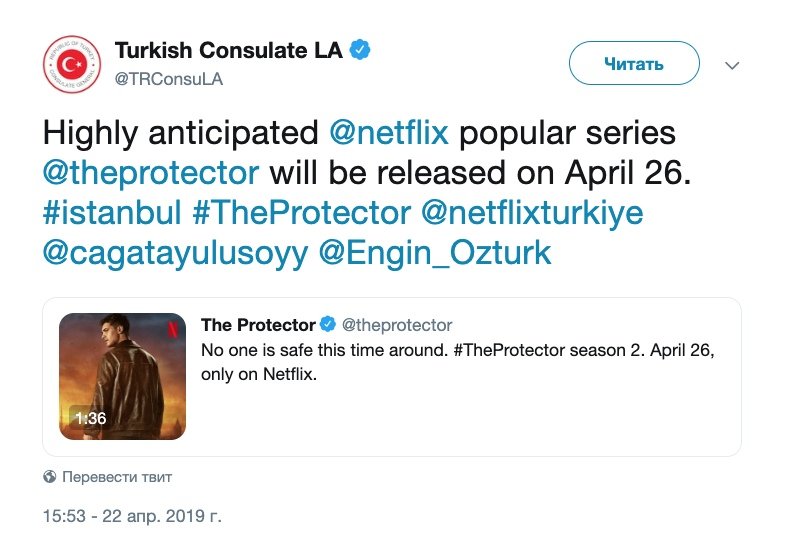Click The Protector name in the quoted tweet
The height and width of the screenshot is (541, 790).
pyautogui.click(x=258, y=325)
